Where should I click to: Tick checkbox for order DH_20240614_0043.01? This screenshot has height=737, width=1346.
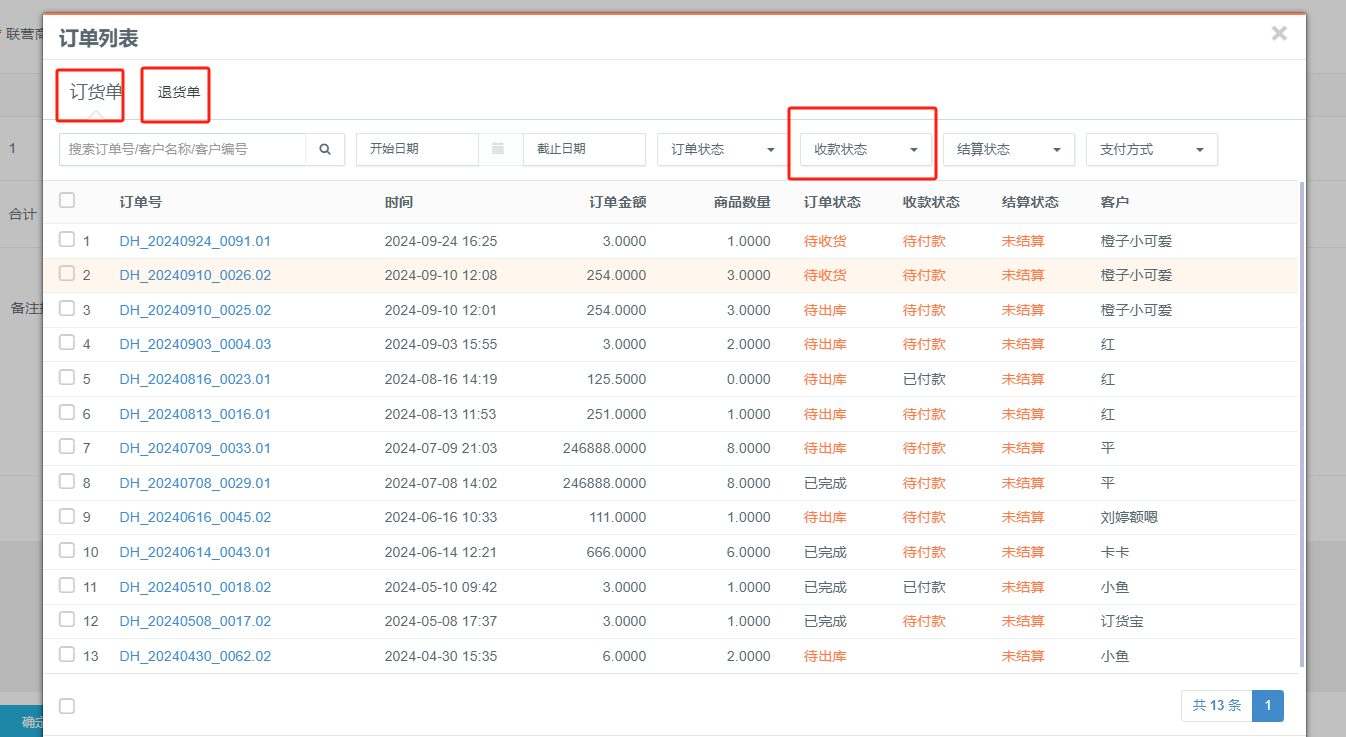(x=67, y=551)
